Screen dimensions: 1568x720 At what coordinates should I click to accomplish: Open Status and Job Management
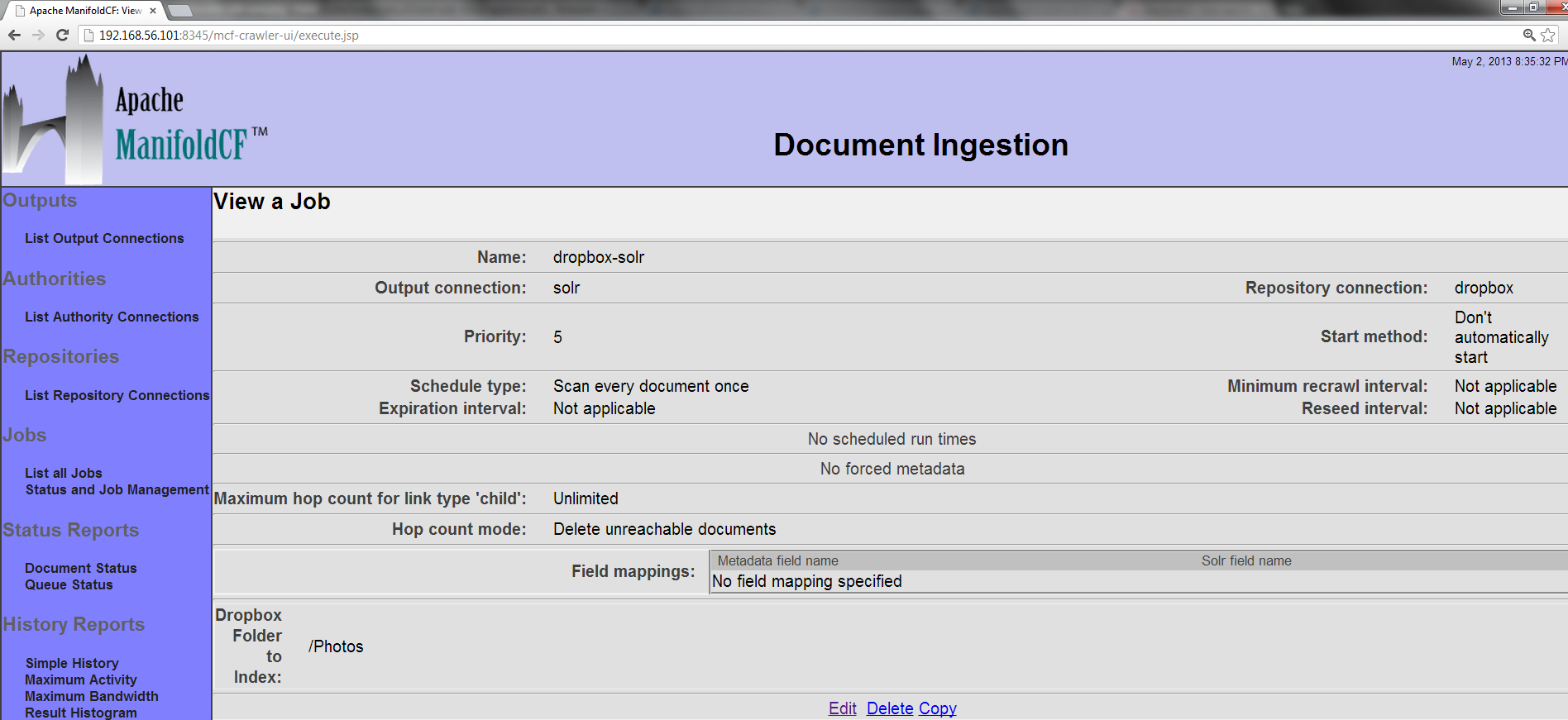[x=117, y=489]
